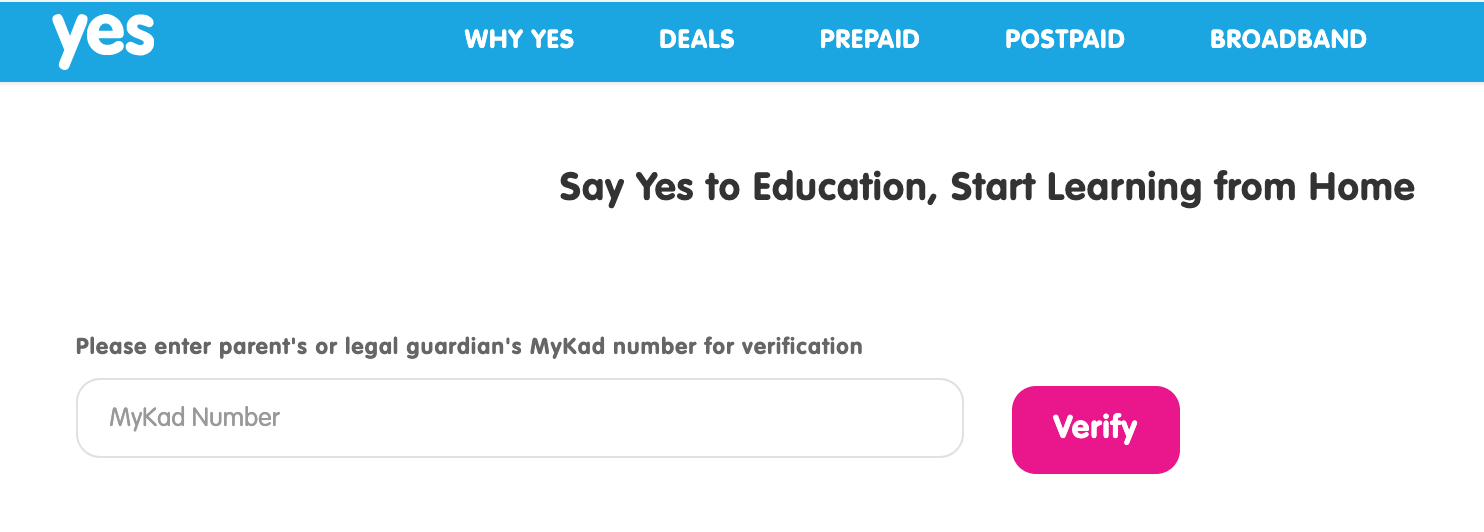Viewport: 1484px width, 532px height.
Task: Open the DEALS navigation item
Action: pos(697,40)
